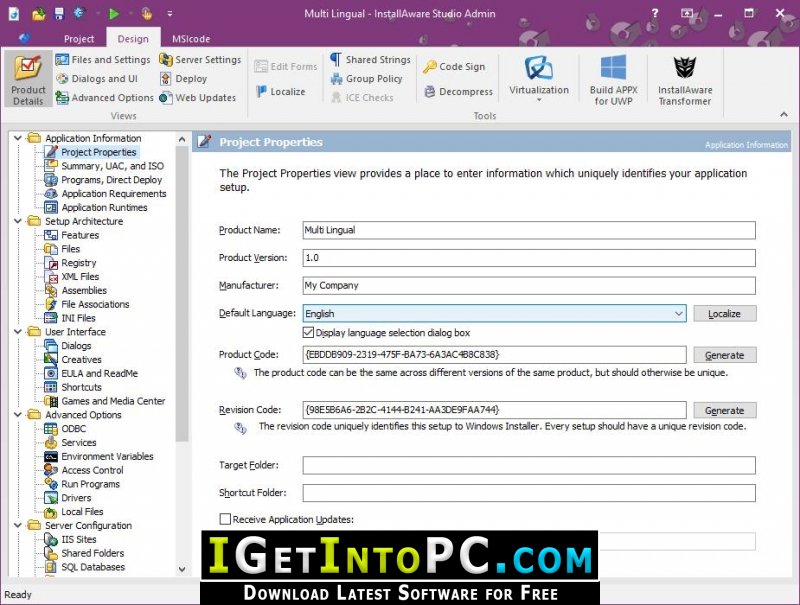Click the Localize ribbon tool
Image resolution: width=800 pixels, height=605 pixels.
pos(281,91)
